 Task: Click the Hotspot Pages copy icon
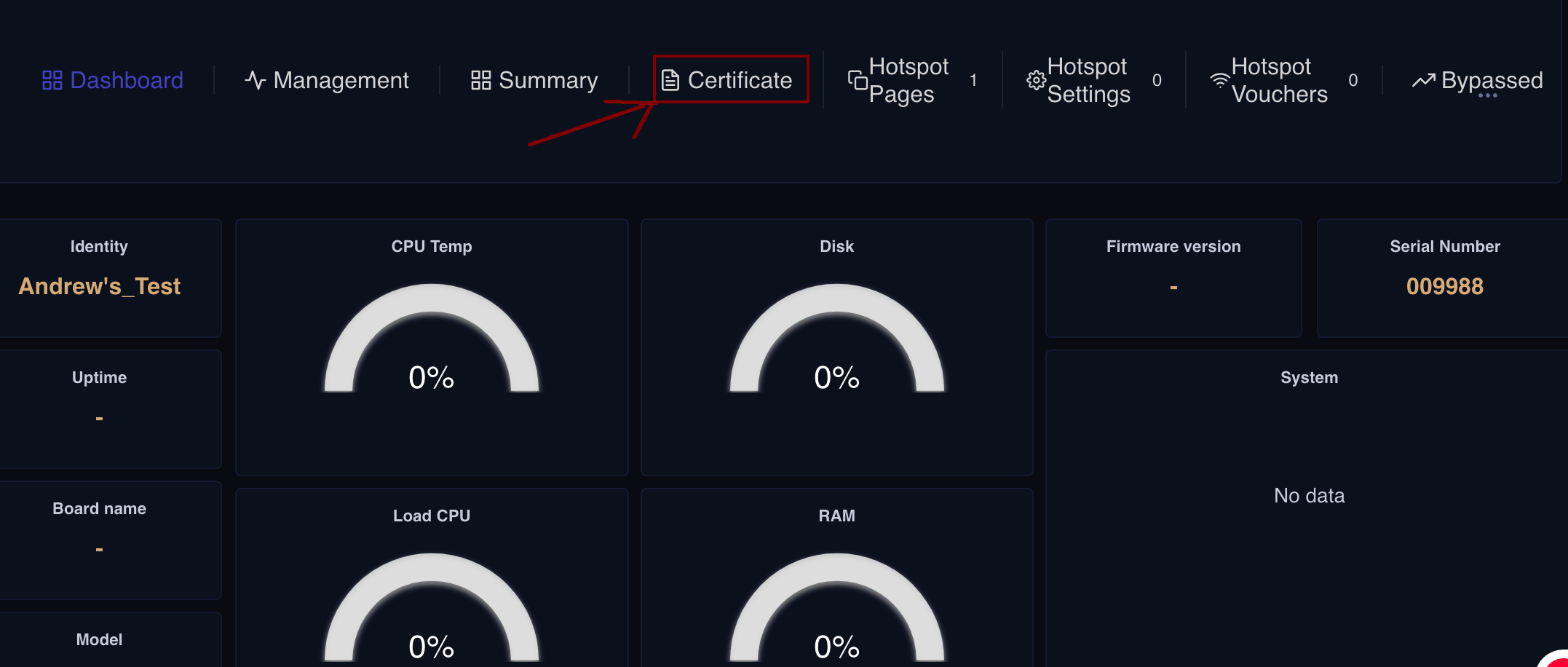tap(858, 80)
